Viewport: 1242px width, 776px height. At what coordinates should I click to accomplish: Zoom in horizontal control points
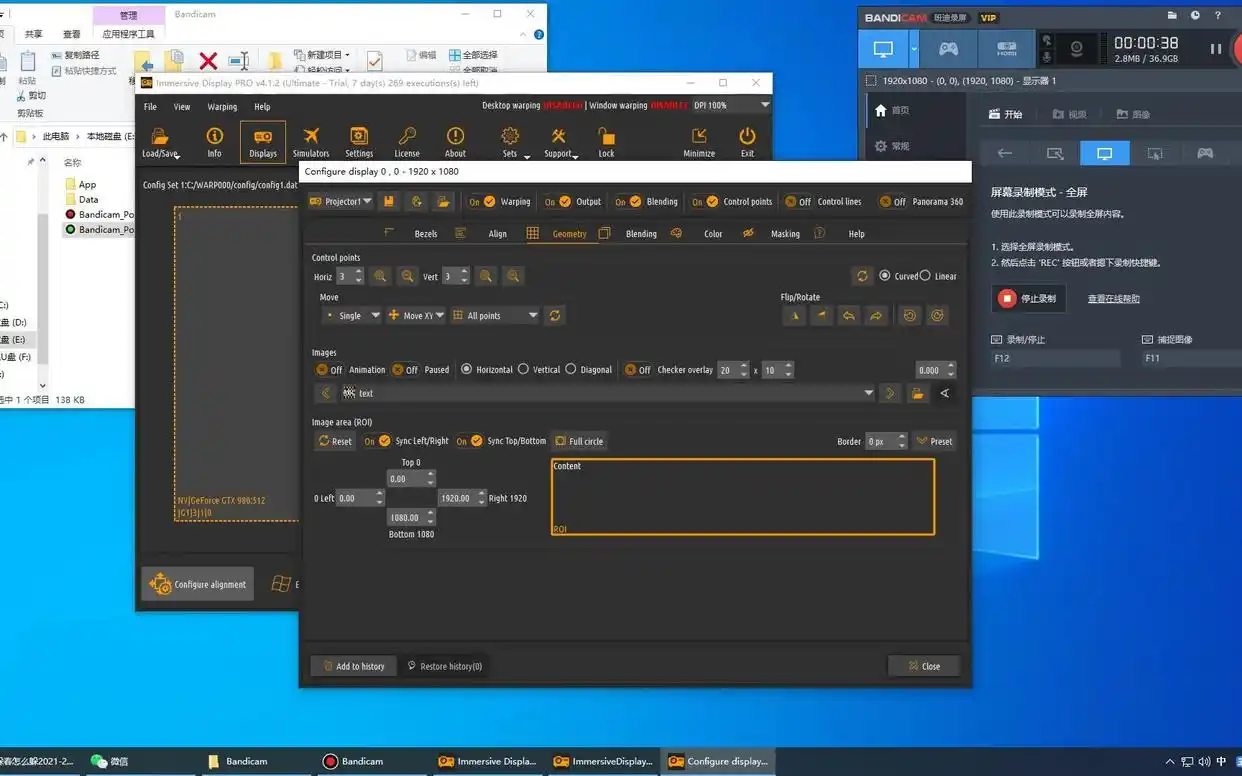pyautogui.click(x=380, y=276)
